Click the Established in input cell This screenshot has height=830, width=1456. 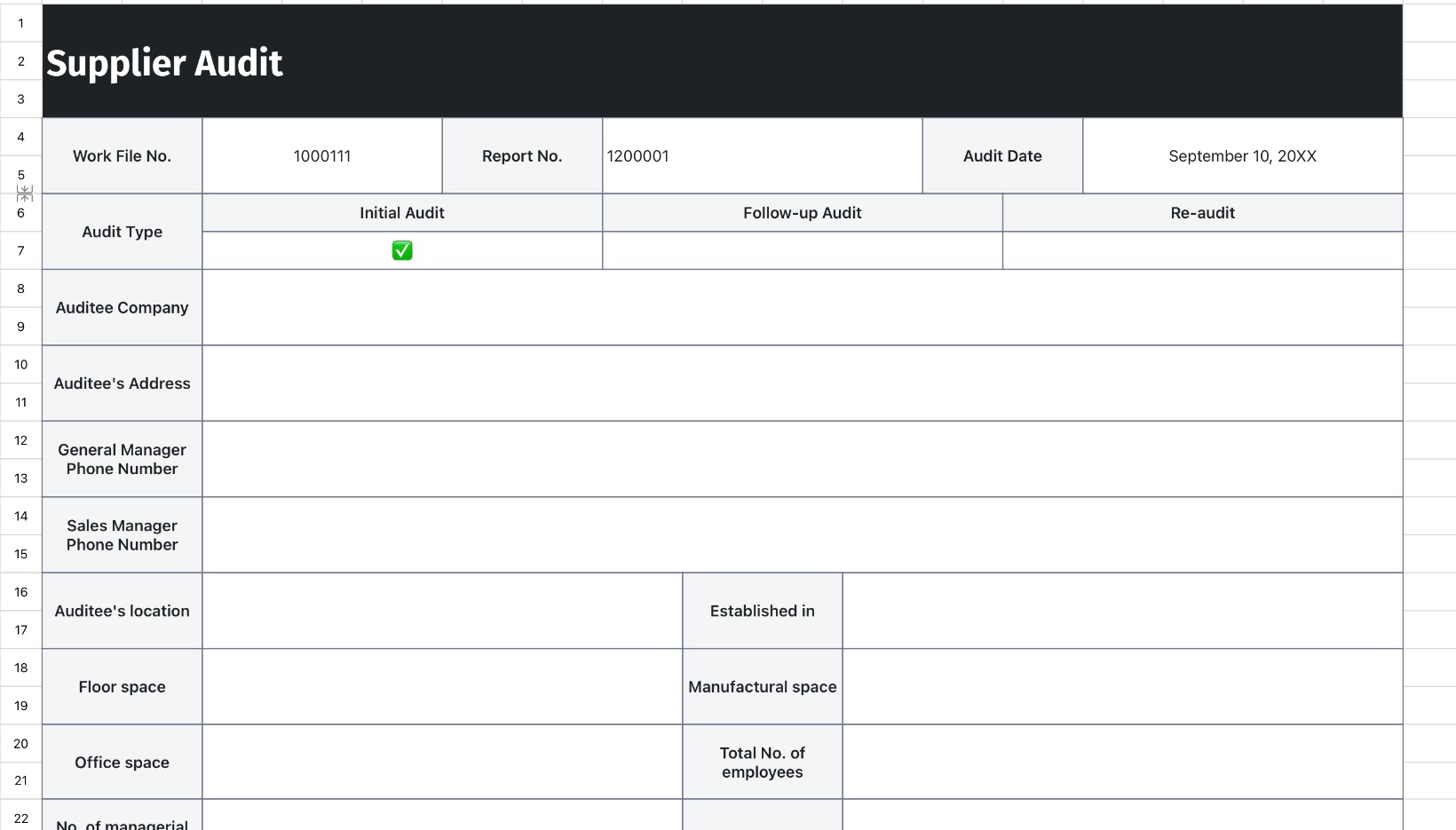click(x=1123, y=611)
